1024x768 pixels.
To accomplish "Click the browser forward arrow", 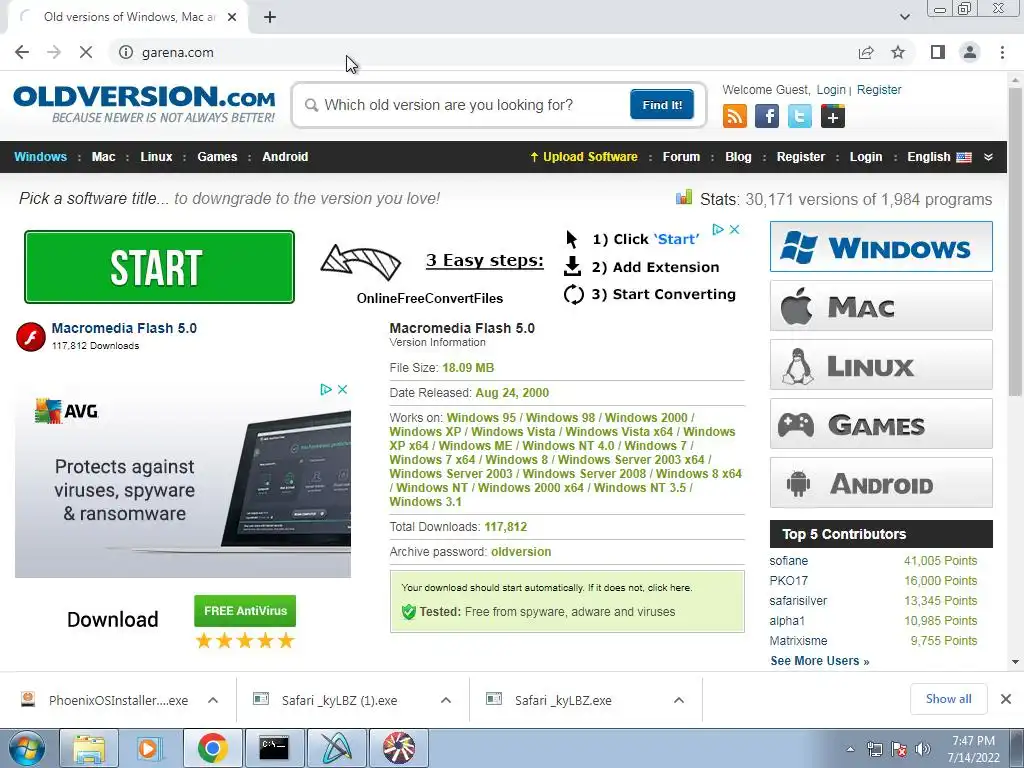I will [54, 52].
